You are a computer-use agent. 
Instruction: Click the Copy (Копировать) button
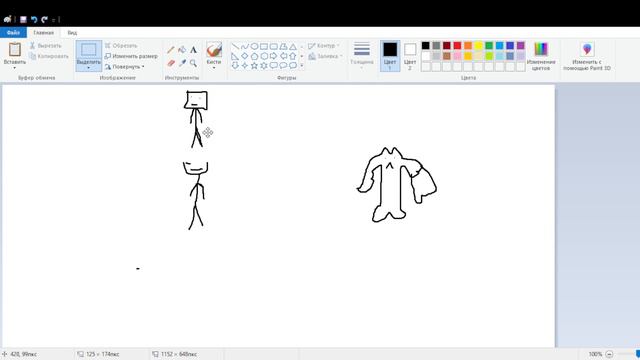click(49, 56)
